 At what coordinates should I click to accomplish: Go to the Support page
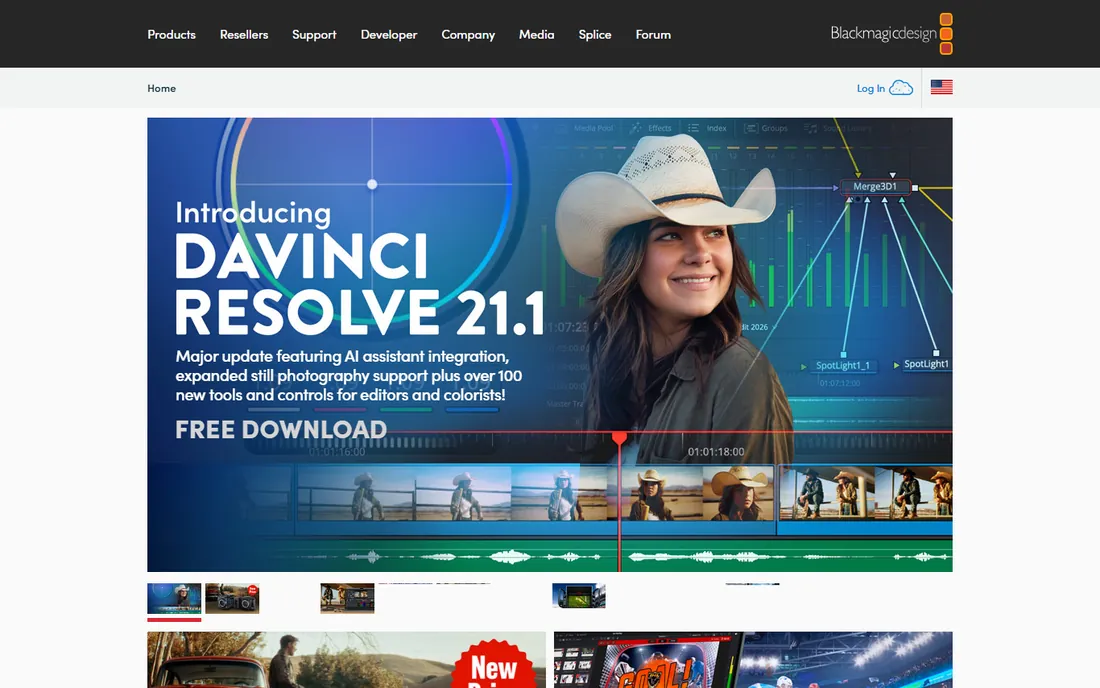[314, 34]
